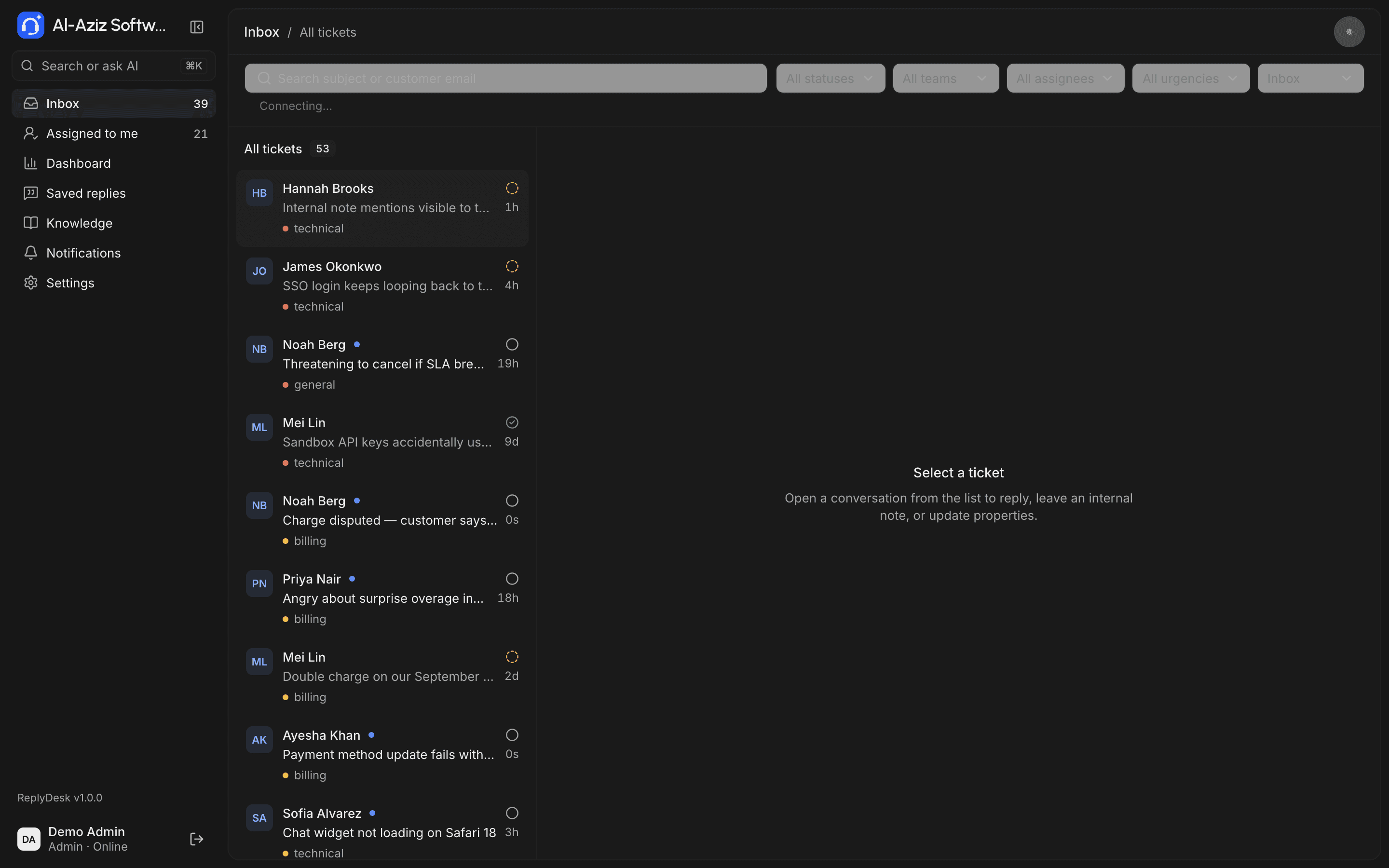This screenshot has width=1389, height=868.
Task: Click the Assigned to me person icon
Action: click(30, 133)
